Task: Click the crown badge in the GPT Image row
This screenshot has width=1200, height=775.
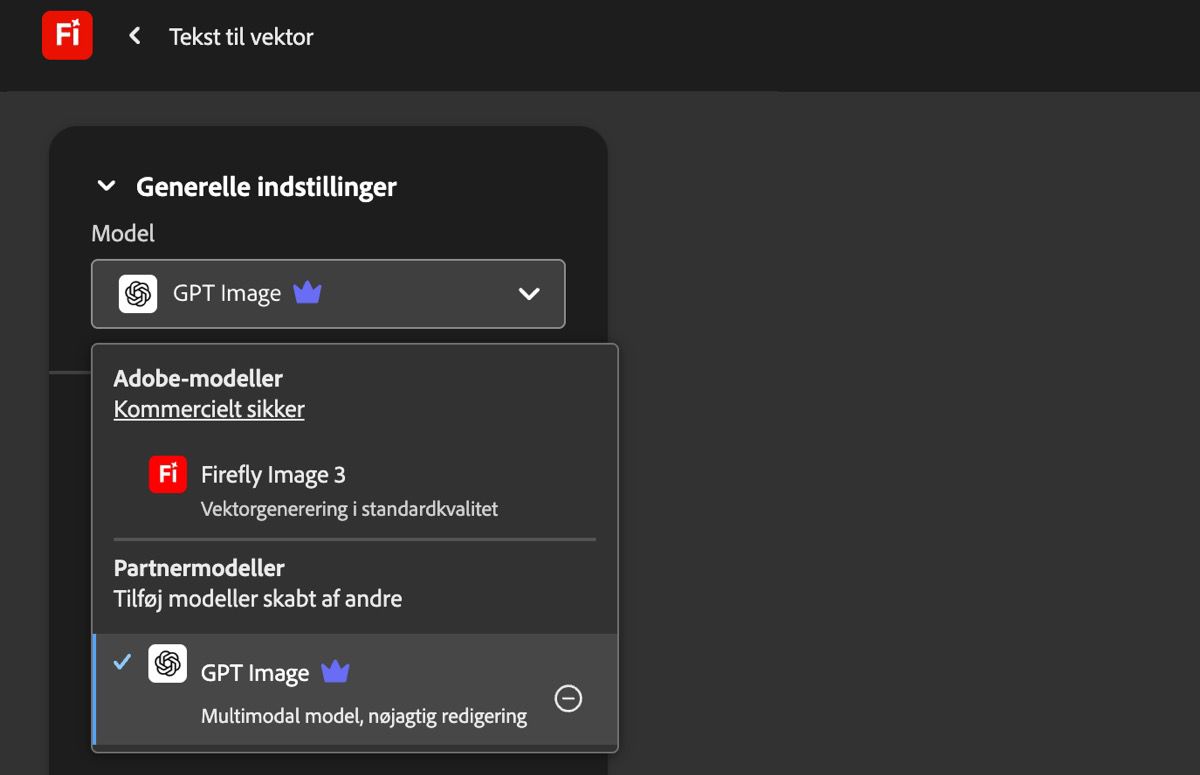Action: pos(335,672)
